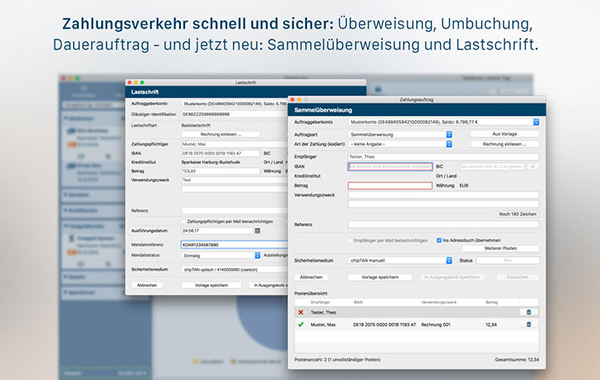Image resolution: width=600 pixels, height=380 pixels.
Task: Maximize the Lastschrift window via green button
Action: point(142,83)
